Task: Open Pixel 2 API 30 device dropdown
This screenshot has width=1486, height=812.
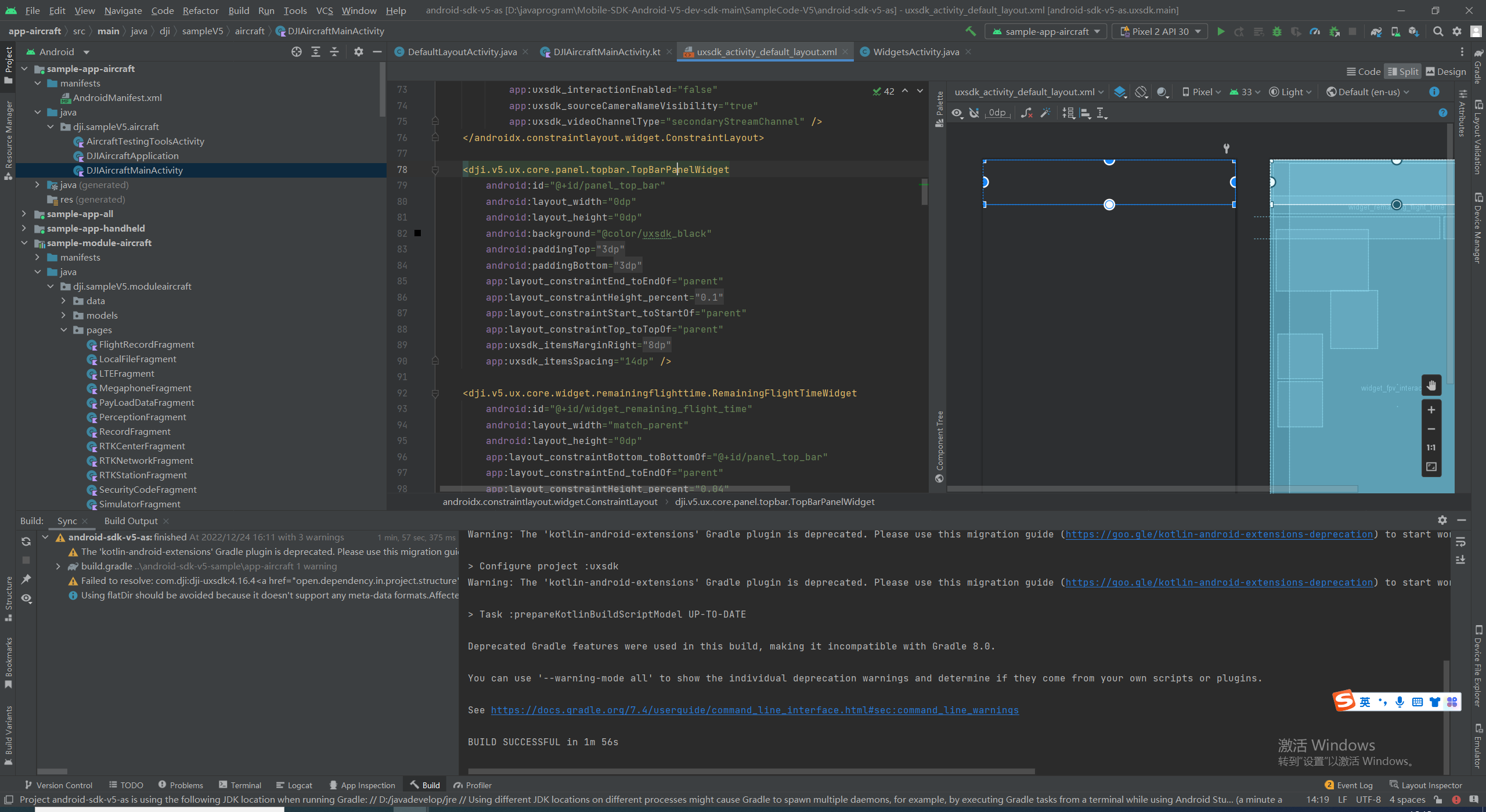Action: click(1160, 31)
